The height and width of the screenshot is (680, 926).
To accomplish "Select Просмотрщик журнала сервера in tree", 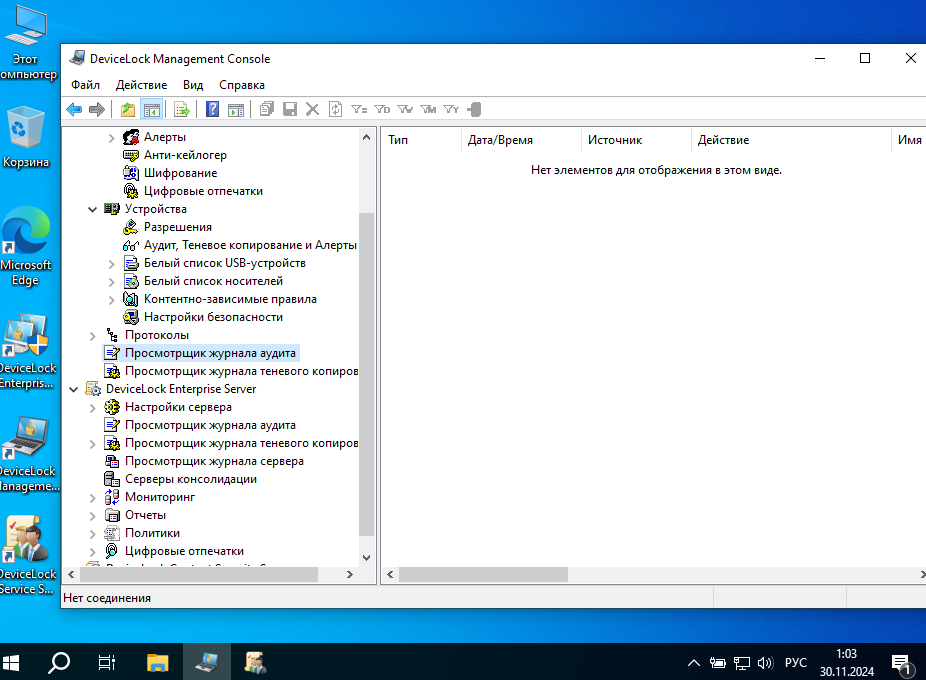I will pos(214,461).
